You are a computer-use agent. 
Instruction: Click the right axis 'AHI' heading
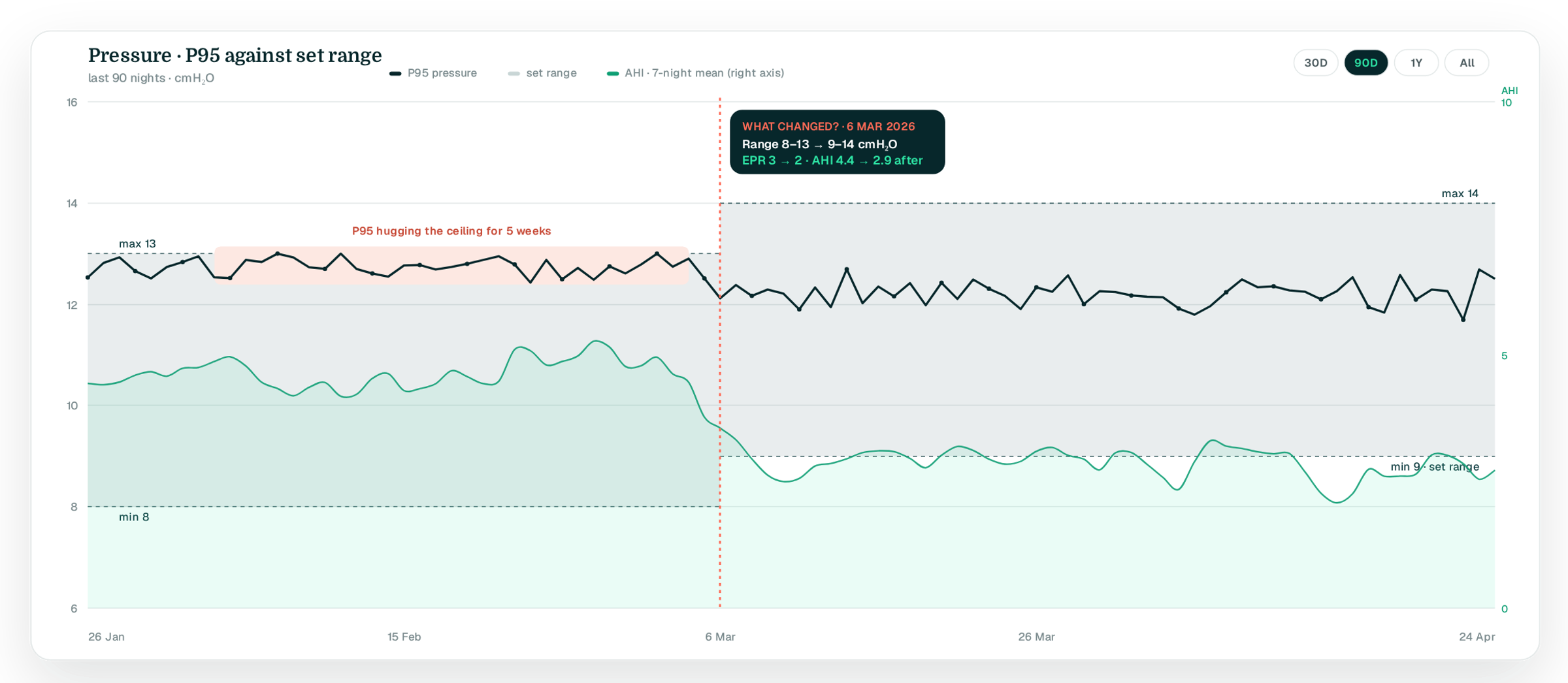point(1509,91)
